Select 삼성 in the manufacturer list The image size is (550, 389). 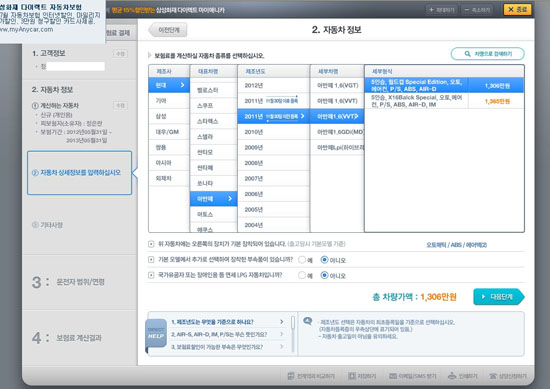click(x=169, y=116)
